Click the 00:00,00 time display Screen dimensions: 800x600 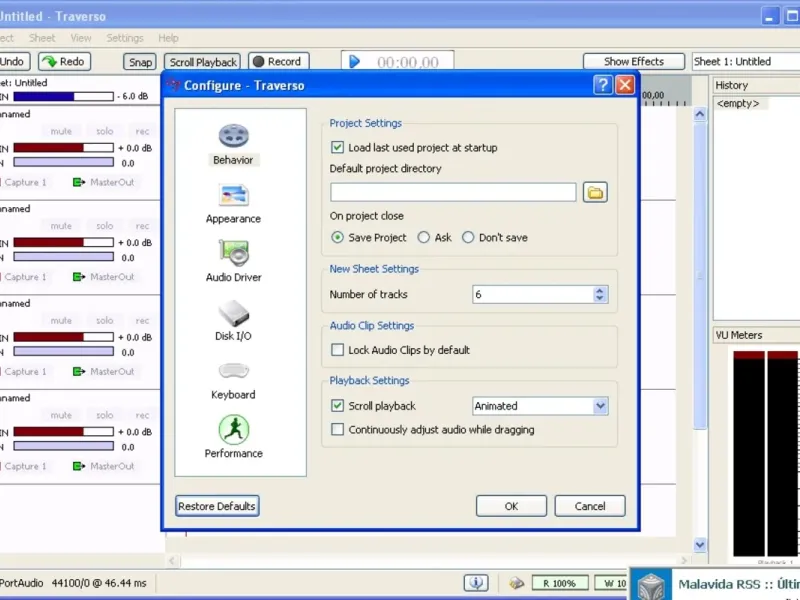tap(408, 62)
